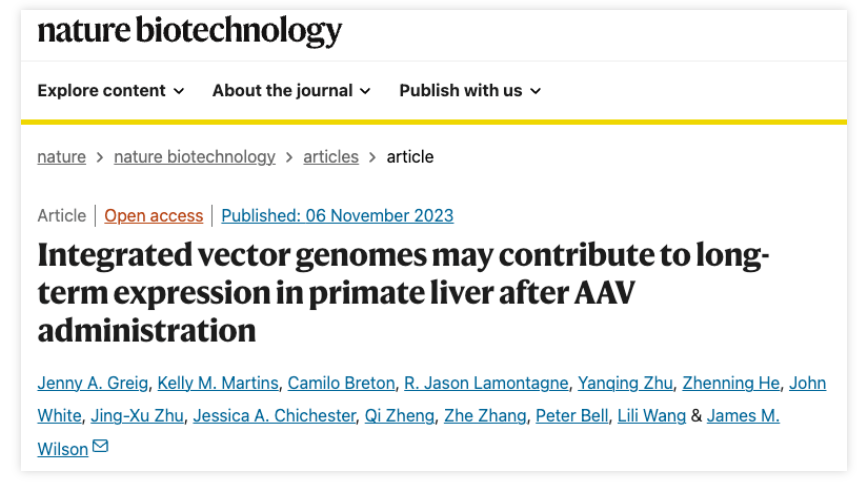This screenshot has height=484, width=867.
Task: Open author Kelly M. Martins profile
Action: (x=218, y=383)
